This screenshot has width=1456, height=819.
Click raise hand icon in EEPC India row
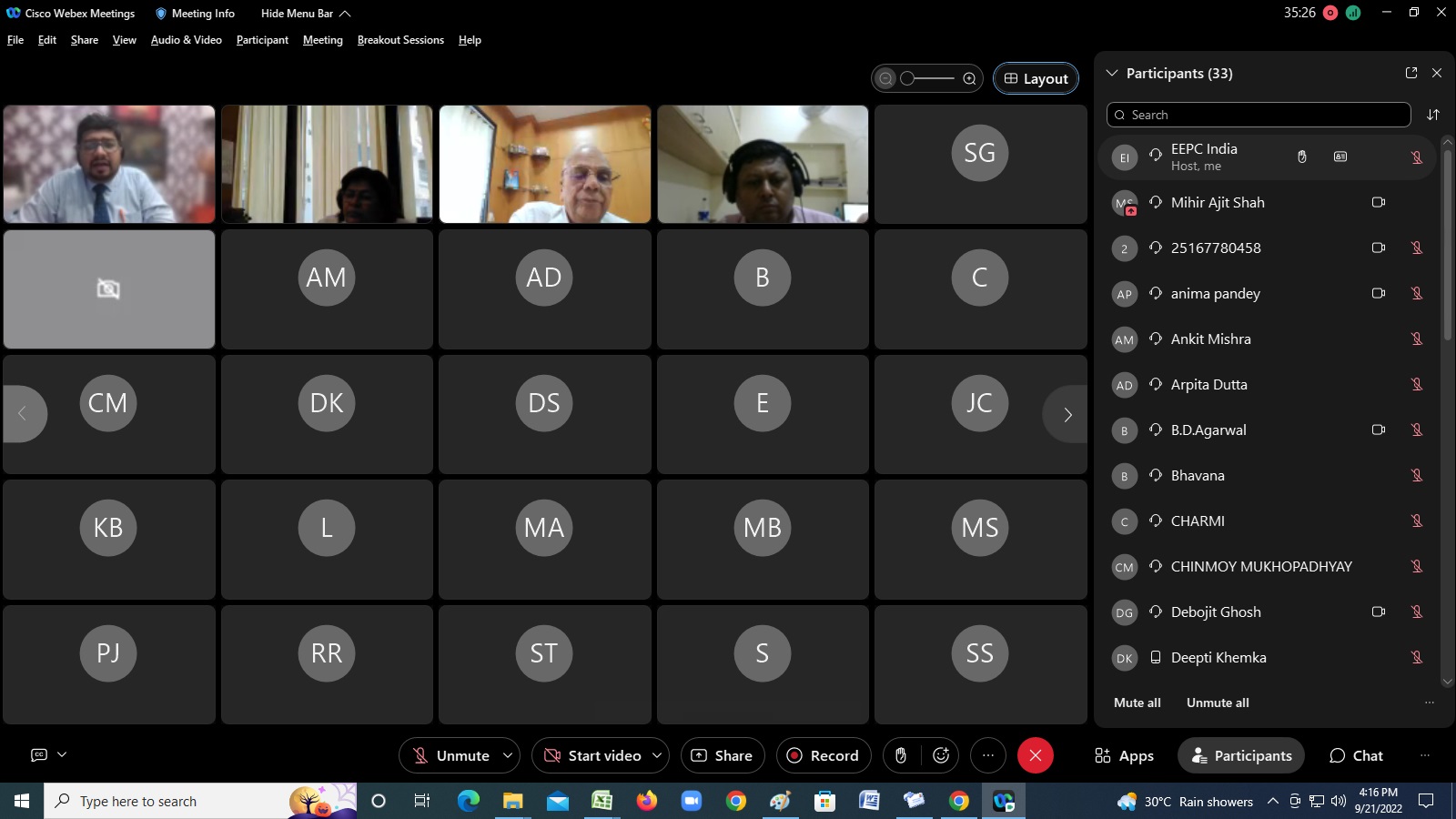click(x=1302, y=157)
